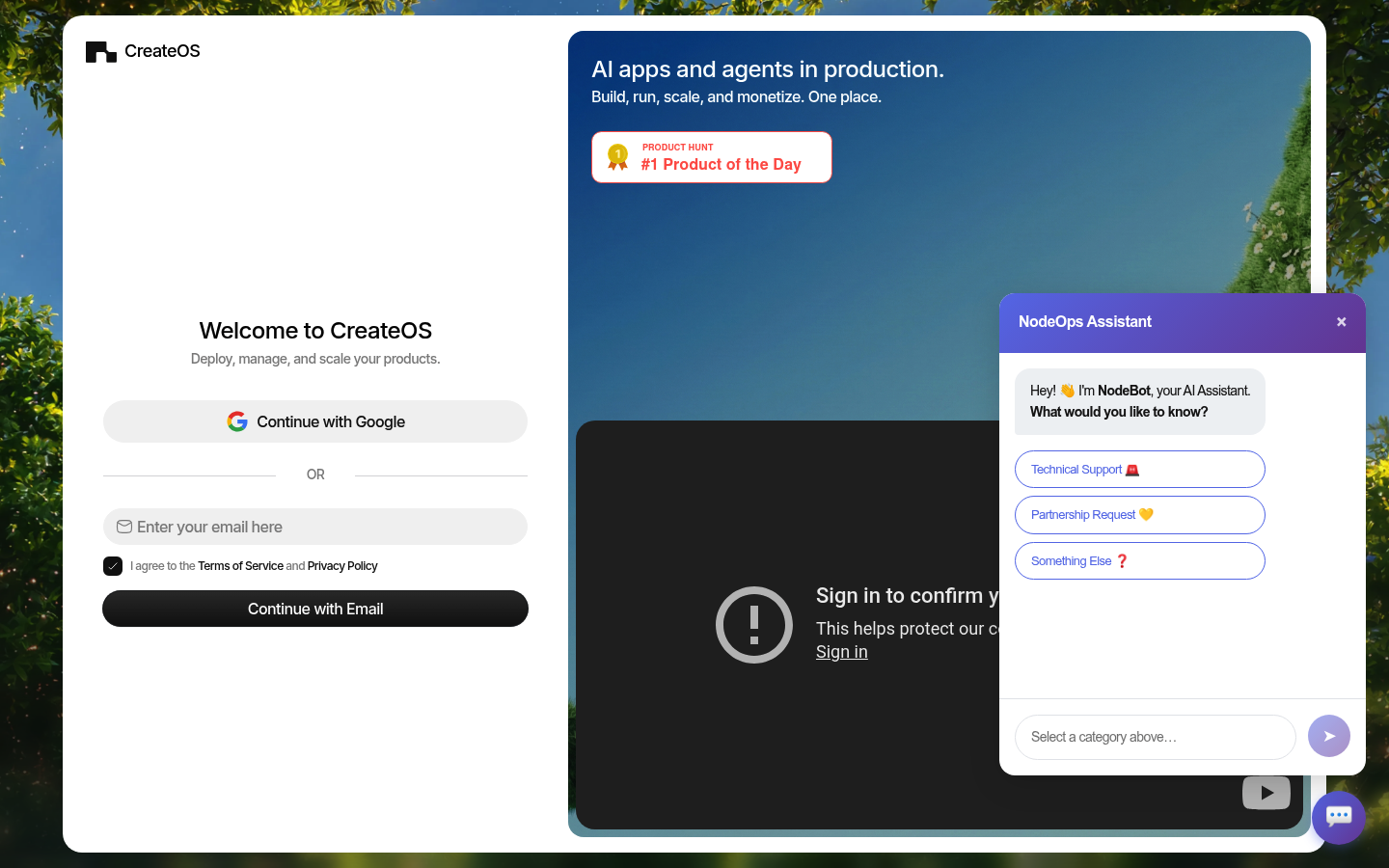Choose the Partnership Request category
Screen dimensions: 1389x868
[1140, 515]
